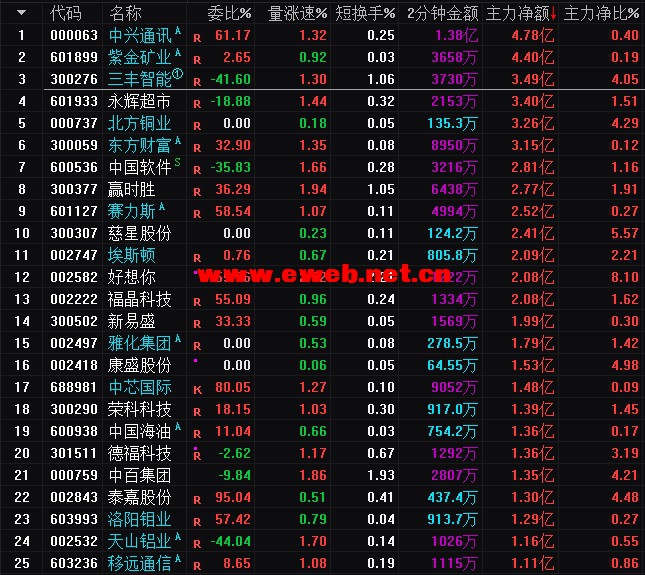This screenshot has width=645, height=575.
Task: Click the R marker in the 德福科技 row
Action: coord(197,456)
